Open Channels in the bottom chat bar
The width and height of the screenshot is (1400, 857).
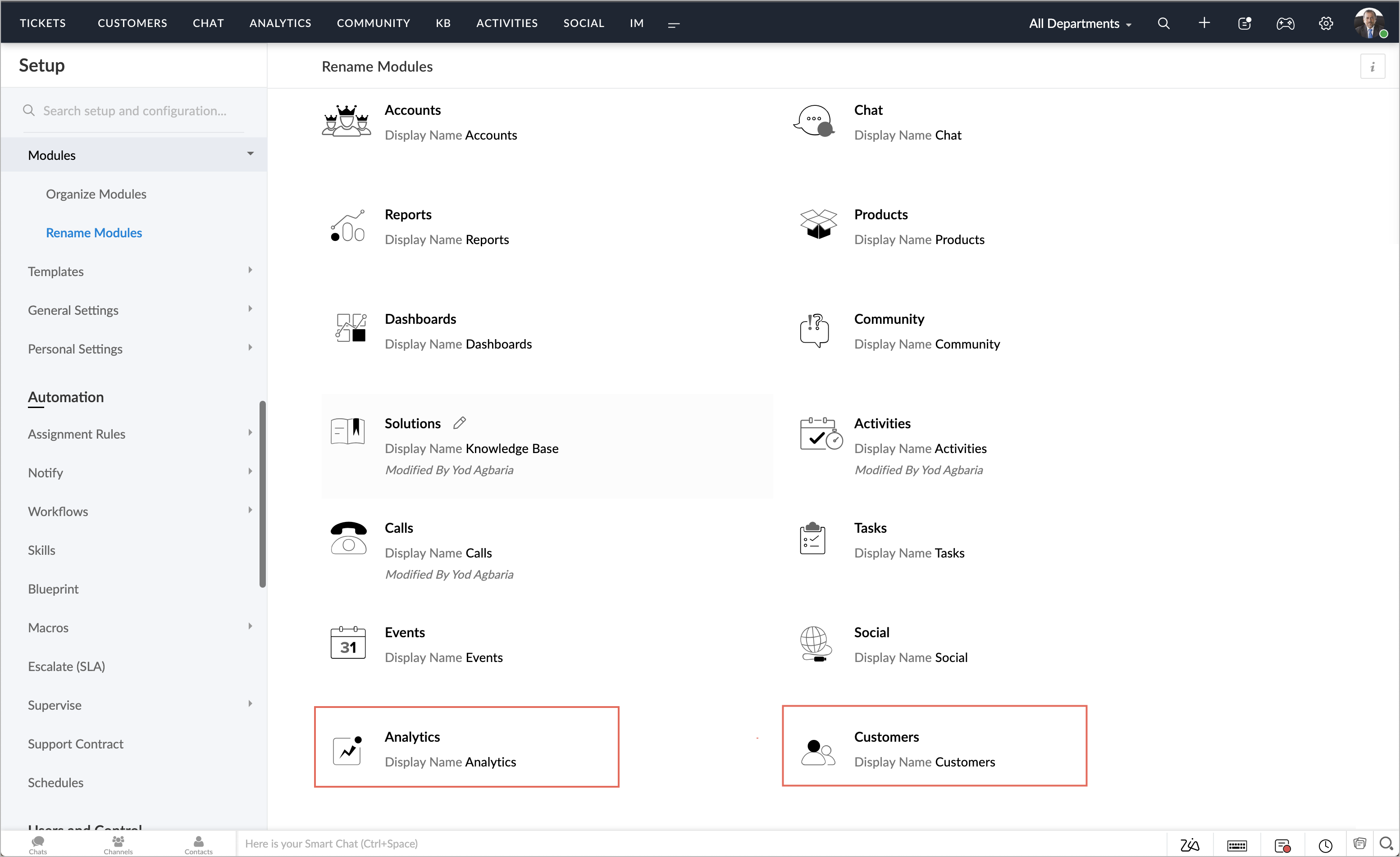118,844
